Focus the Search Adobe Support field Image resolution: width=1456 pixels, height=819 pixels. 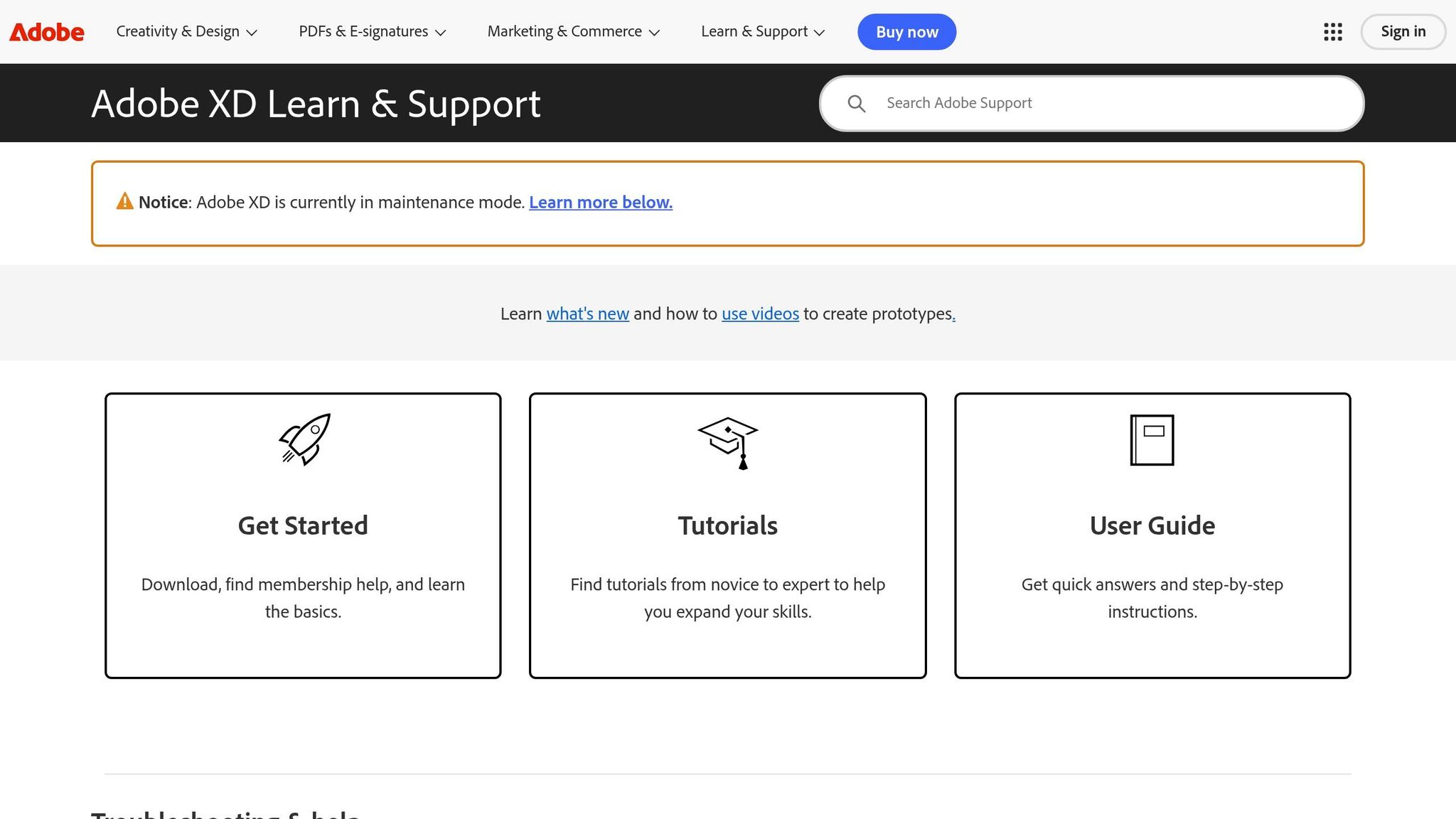click(x=1091, y=104)
